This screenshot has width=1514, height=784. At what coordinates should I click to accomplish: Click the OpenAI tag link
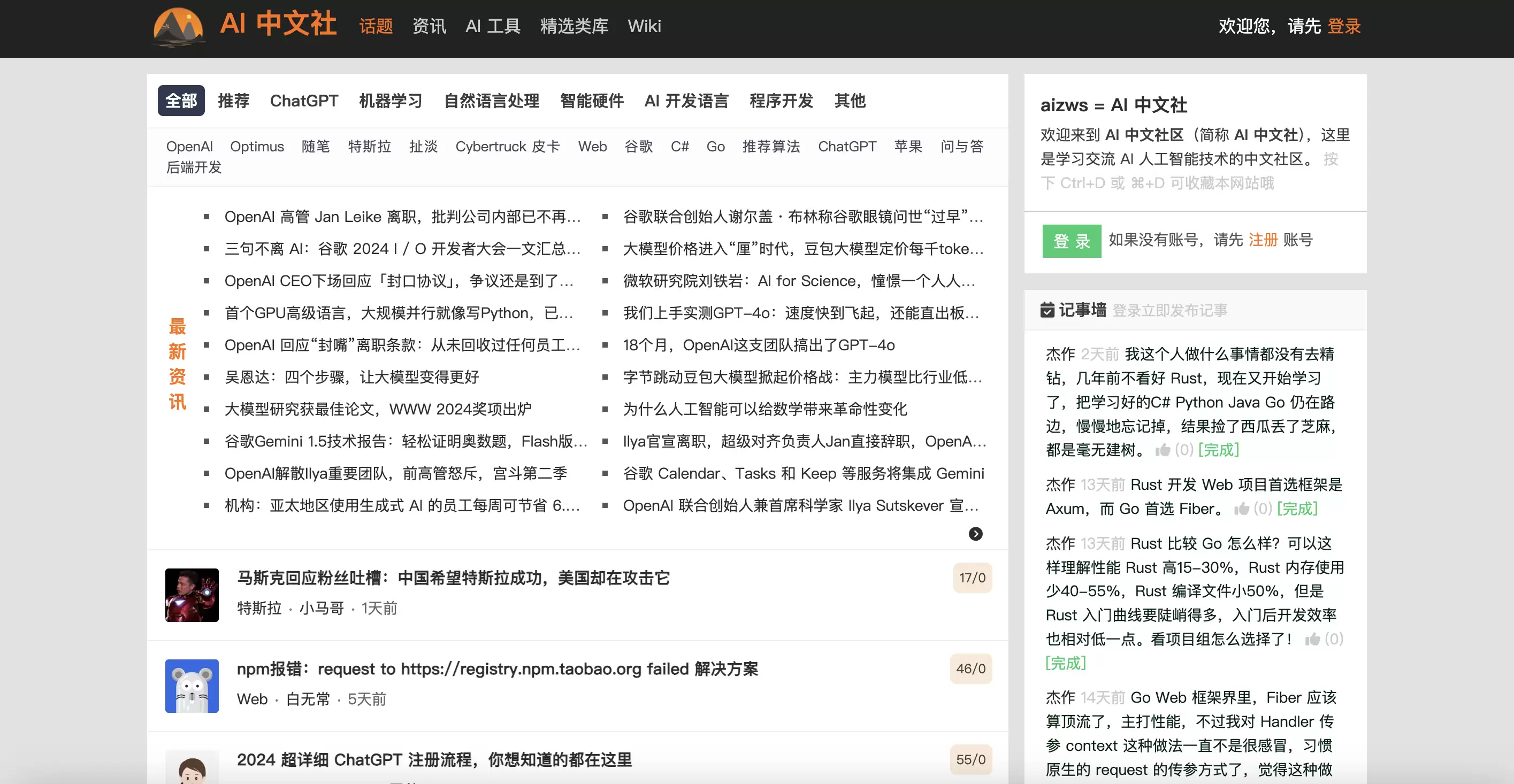point(189,147)
